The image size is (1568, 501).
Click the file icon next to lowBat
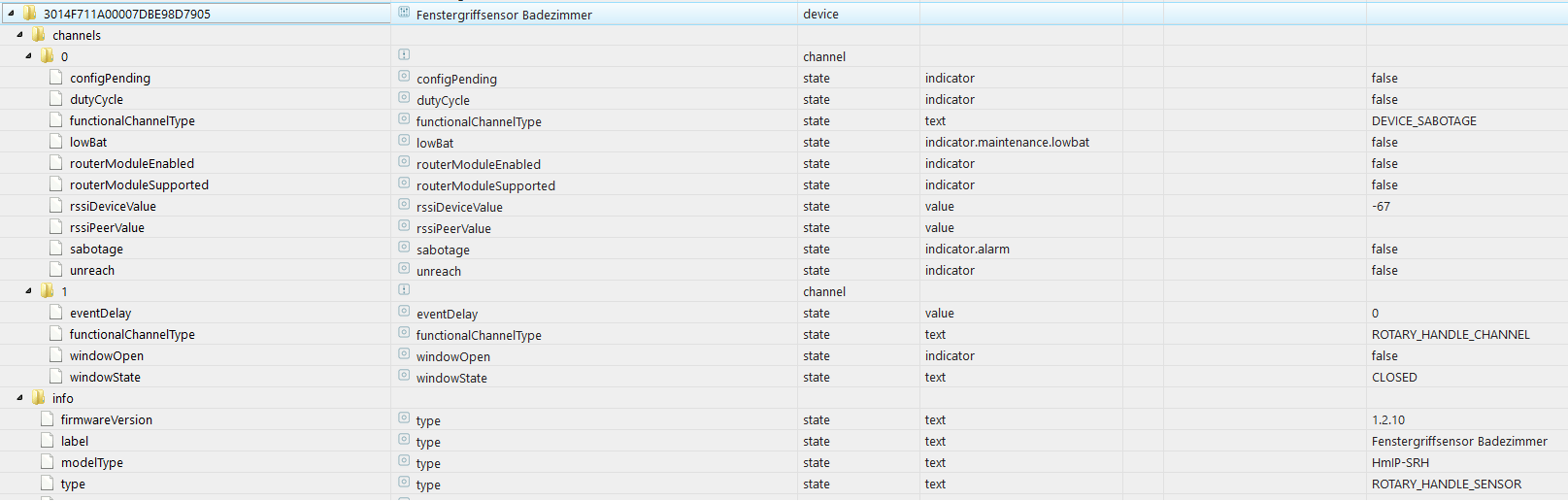tap(56, 142)
